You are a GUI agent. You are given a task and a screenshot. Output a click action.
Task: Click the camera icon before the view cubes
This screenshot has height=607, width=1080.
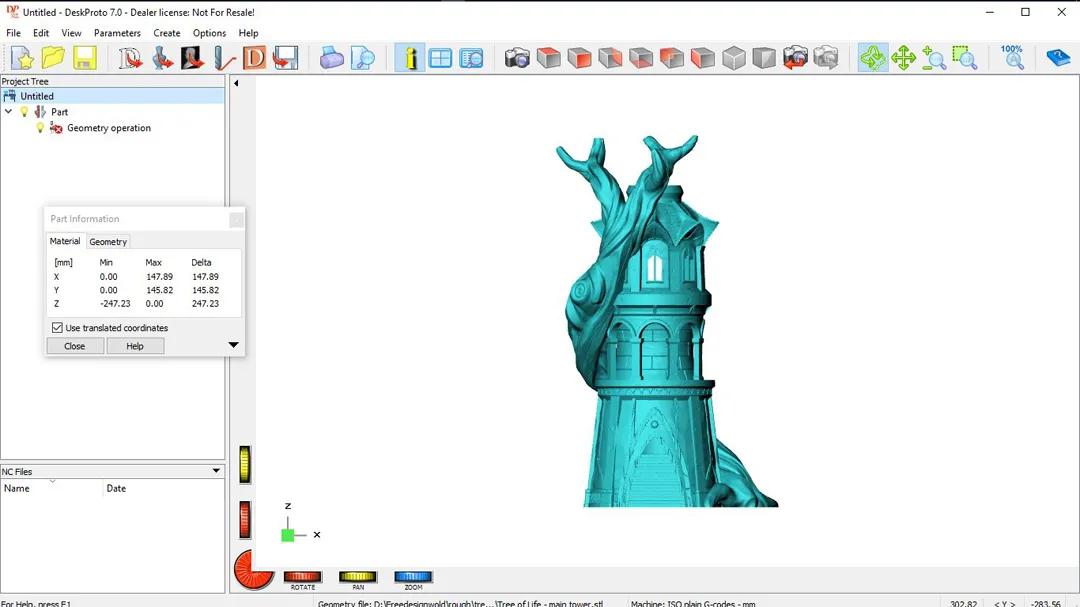point(517,58)
